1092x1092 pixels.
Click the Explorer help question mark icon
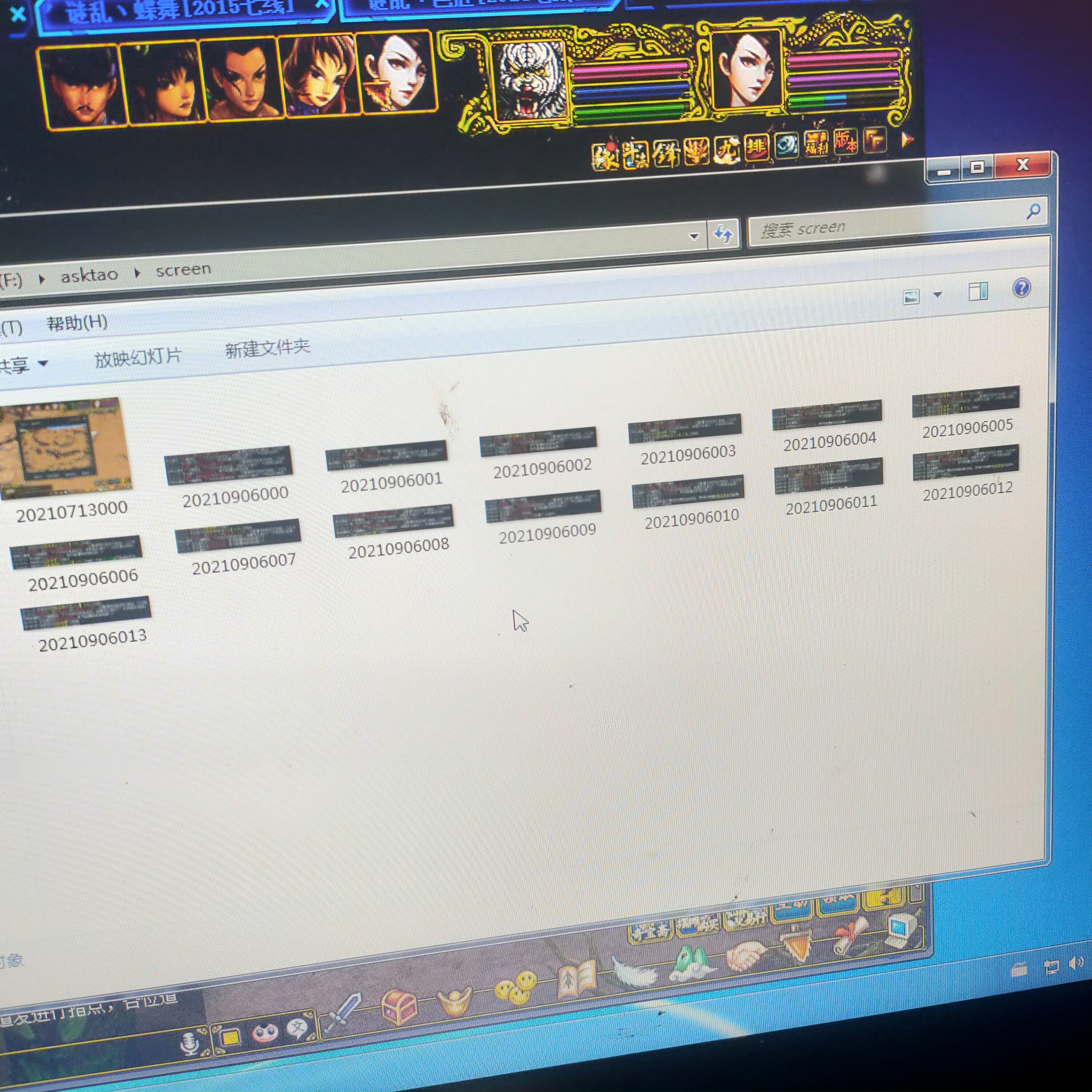pyautogui.click(x=1021, y=288)
